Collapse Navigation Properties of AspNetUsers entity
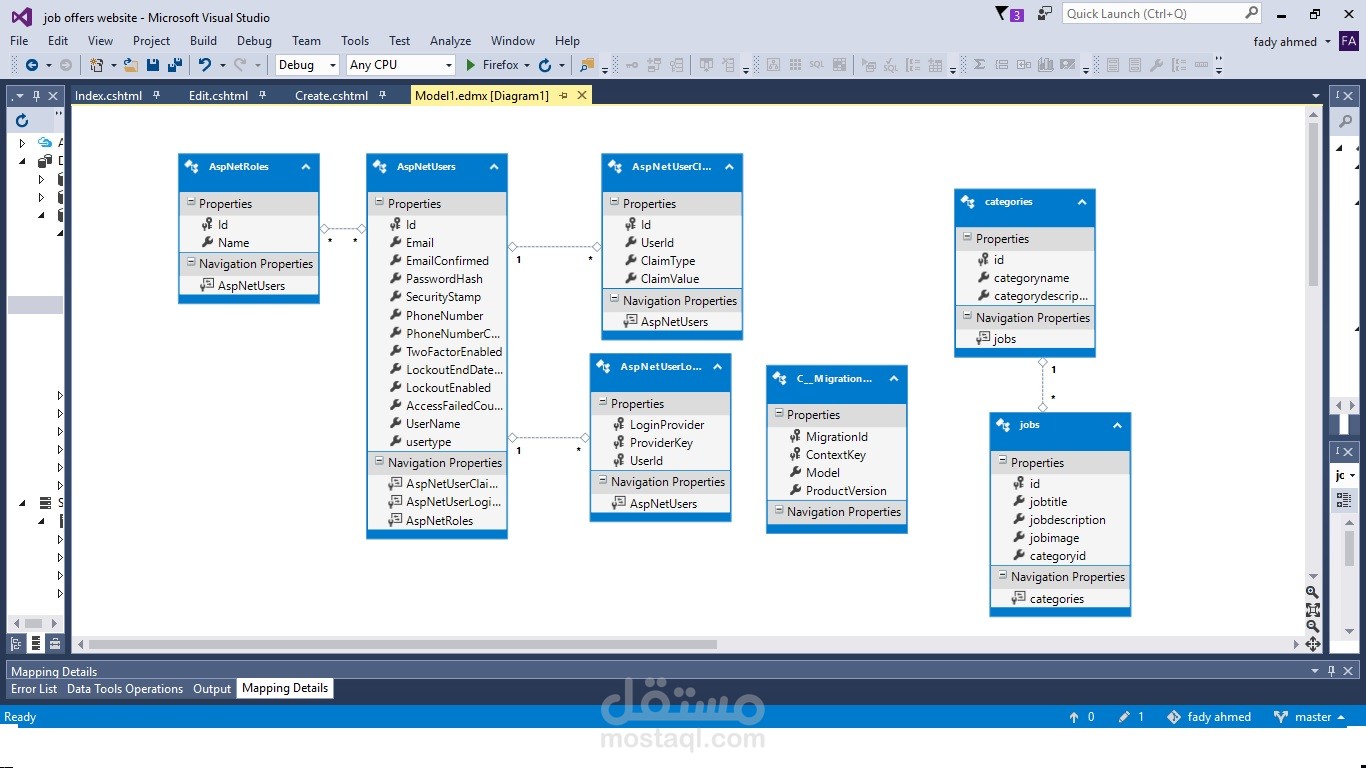 click(x=380, y=462)
